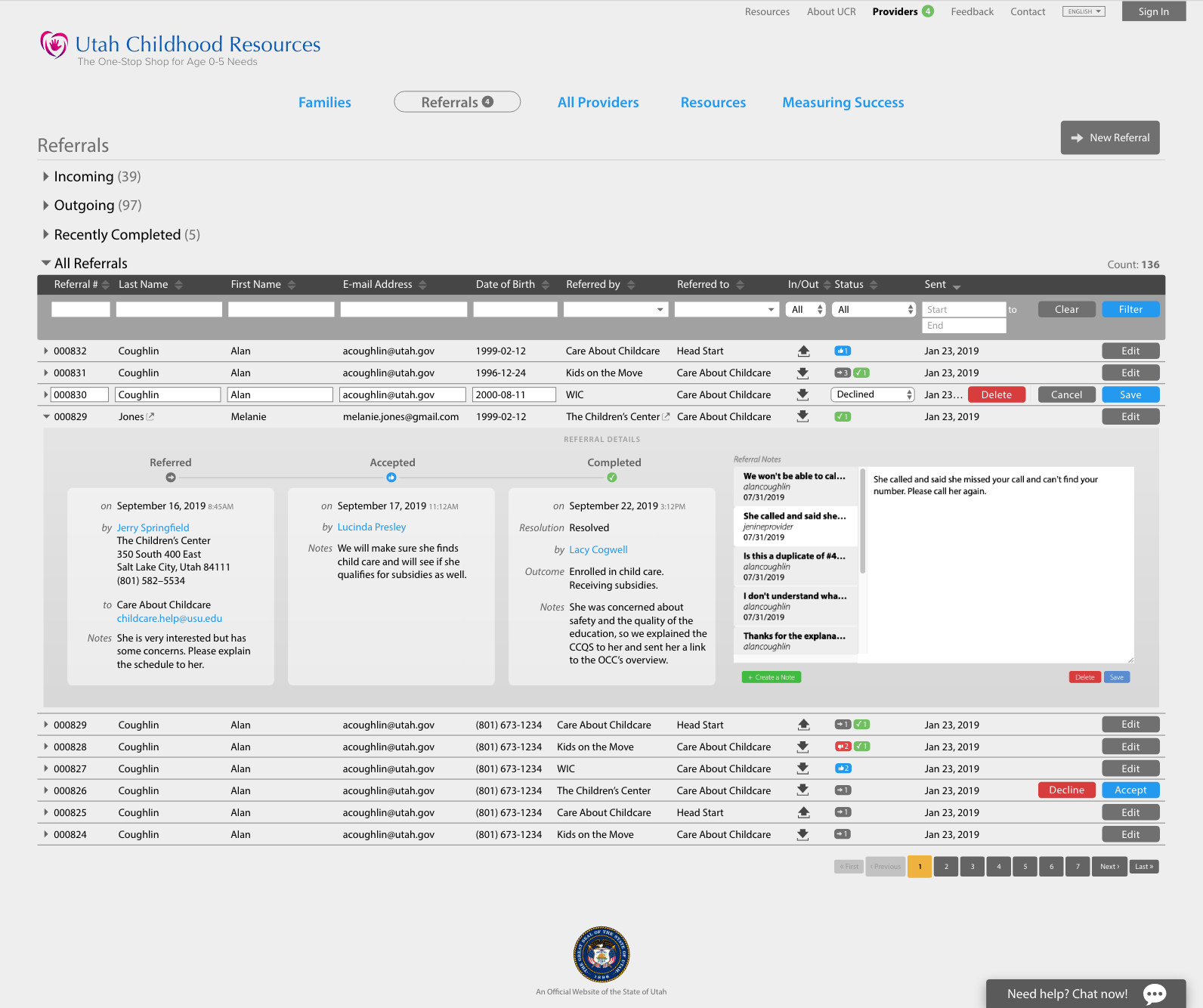This screenshot has width=1203, height=1008.
Task: Sort by Date of Birth column arrows
Action: [546, 285]
